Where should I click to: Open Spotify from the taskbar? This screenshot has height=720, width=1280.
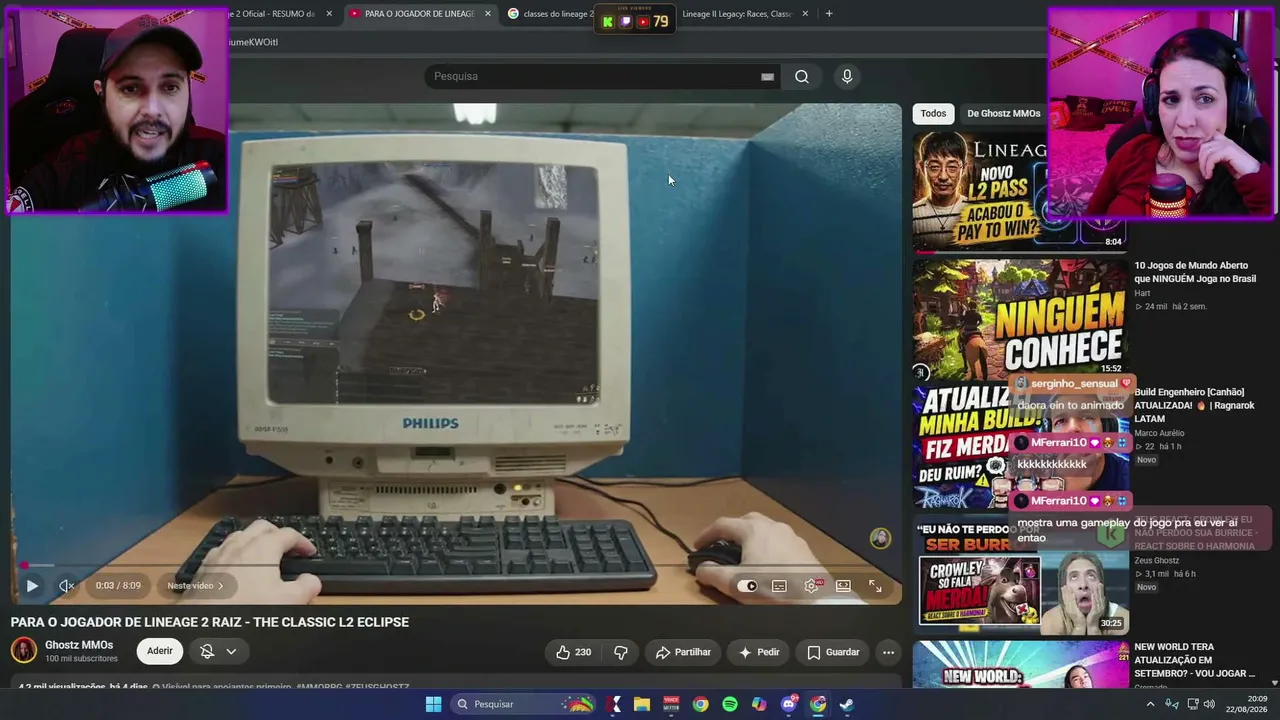pyautogui.click(x=730, y=704)
